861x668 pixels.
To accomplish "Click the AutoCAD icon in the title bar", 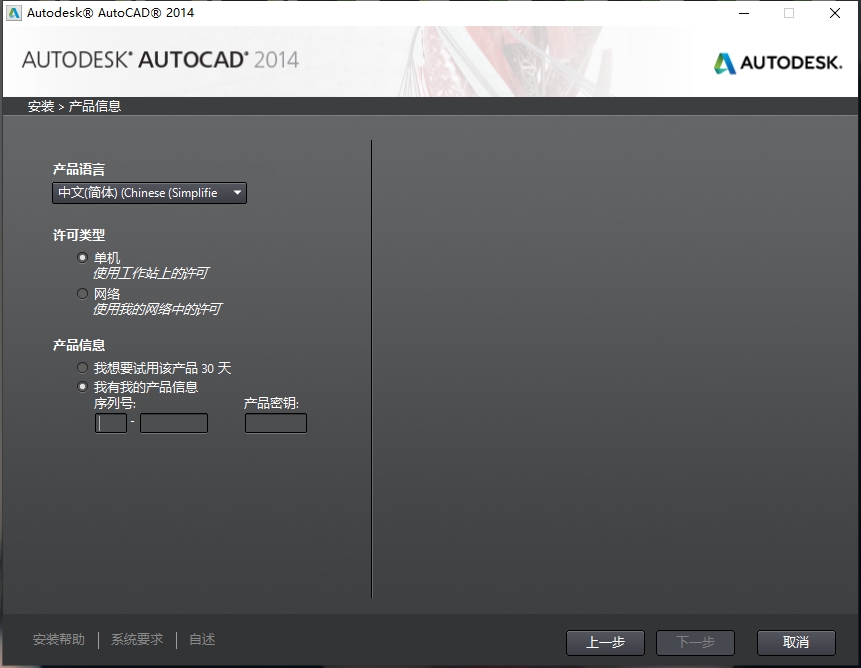I will pos(14,13).
